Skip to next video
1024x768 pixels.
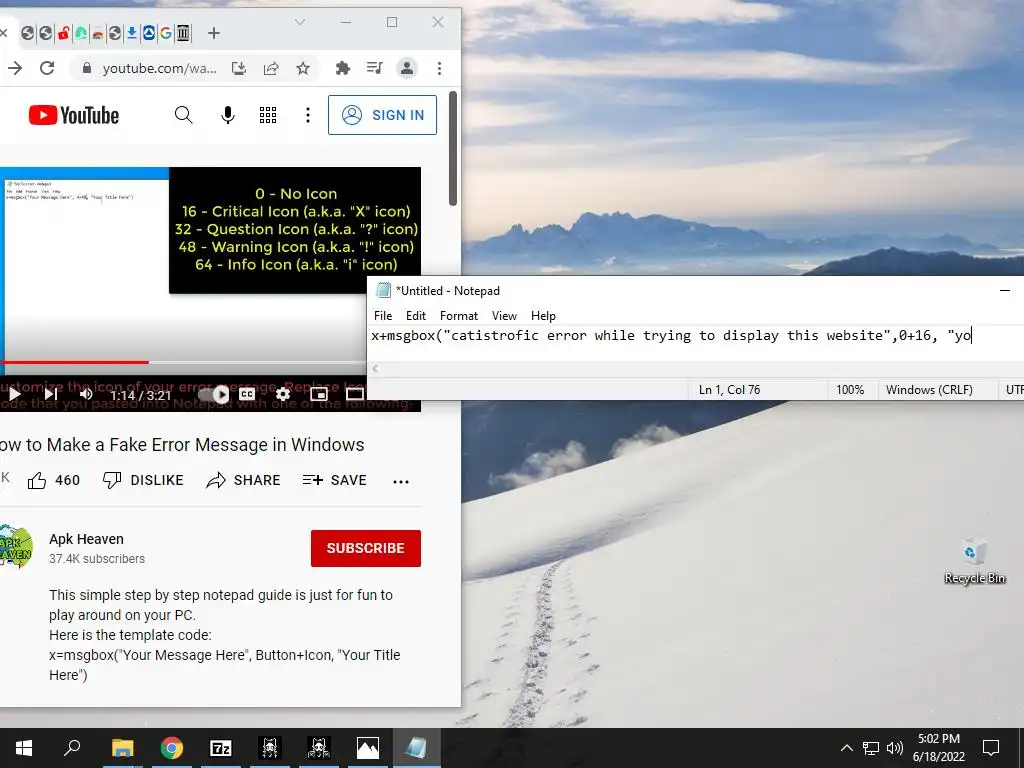coord(51,394)
